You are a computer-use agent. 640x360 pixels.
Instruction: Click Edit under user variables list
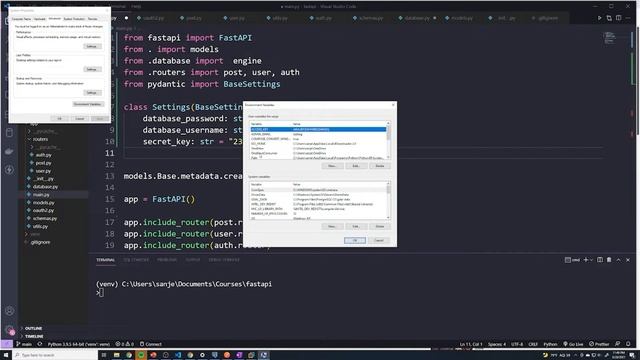(356, 166)
